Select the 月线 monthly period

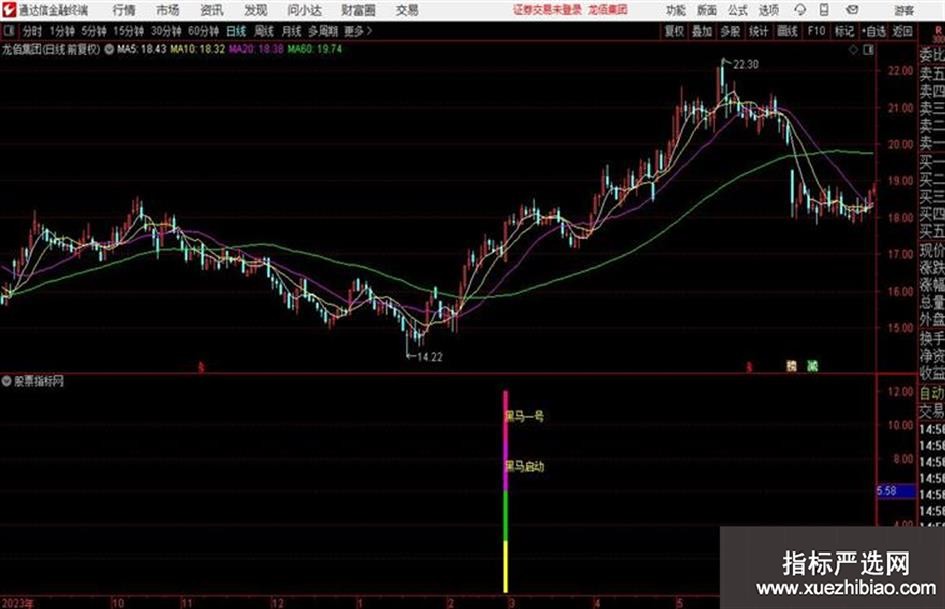[x=292, y=31]
